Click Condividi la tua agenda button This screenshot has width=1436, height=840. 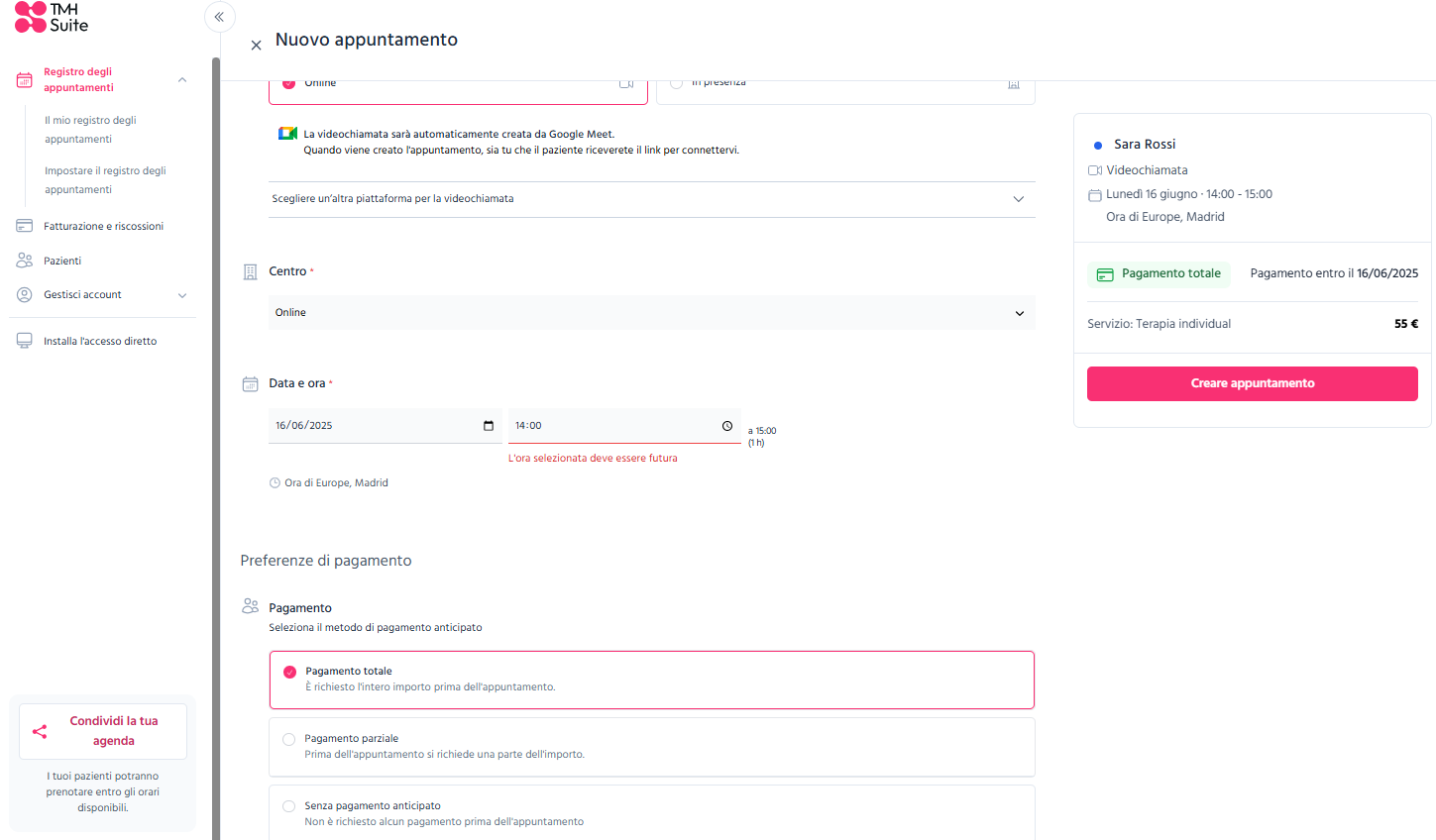103,731
